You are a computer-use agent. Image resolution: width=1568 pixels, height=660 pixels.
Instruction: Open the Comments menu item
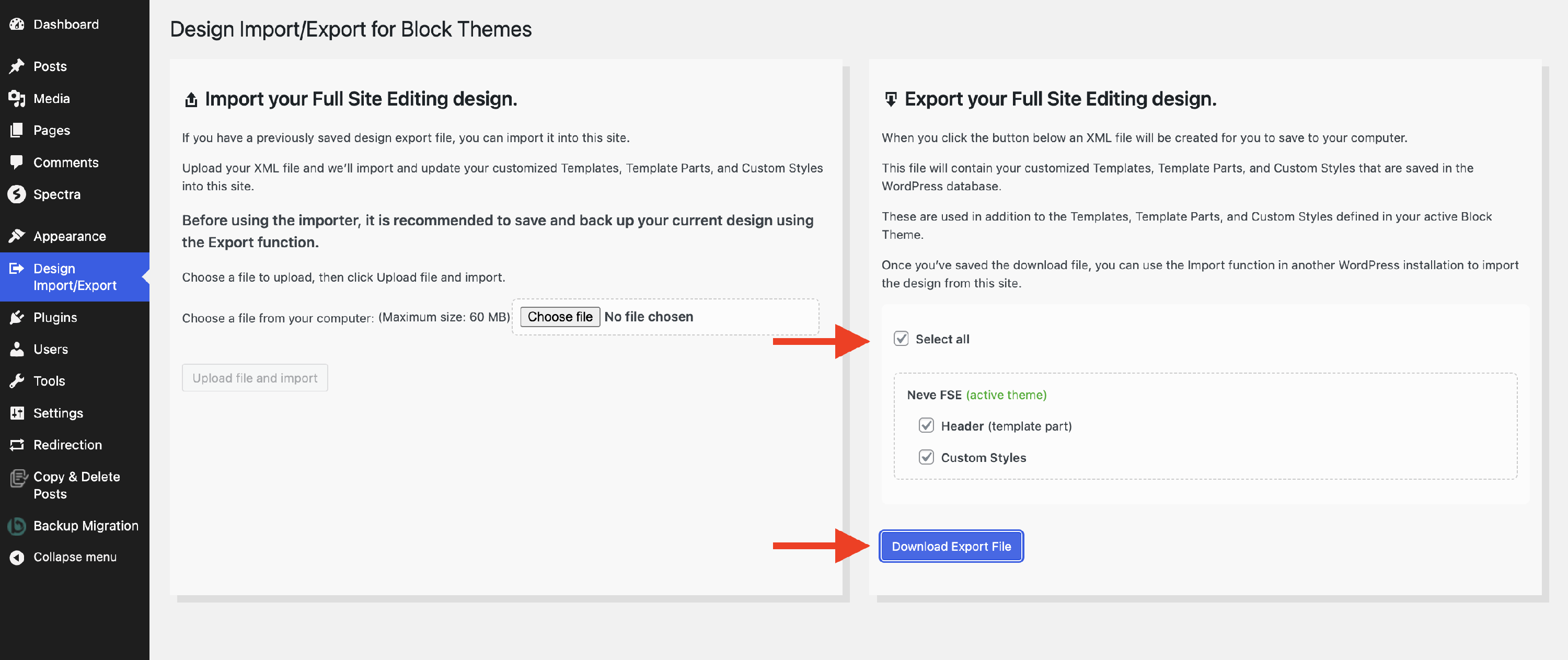66,163
